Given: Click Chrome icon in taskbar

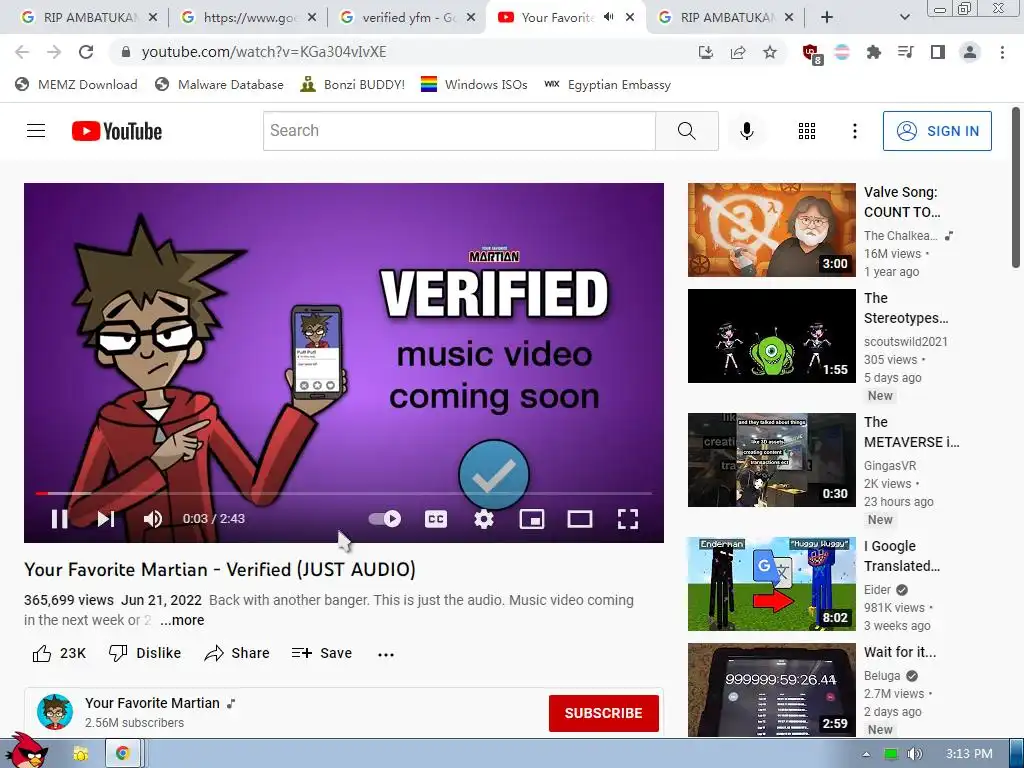Looking at the screenshot, I should coord(121,754).
